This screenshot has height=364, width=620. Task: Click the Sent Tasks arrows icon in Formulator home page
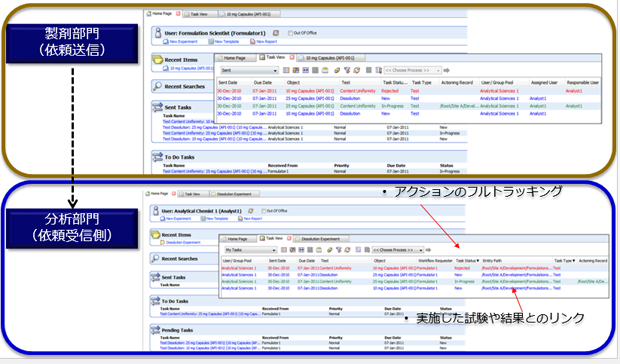tap(158, 107)
